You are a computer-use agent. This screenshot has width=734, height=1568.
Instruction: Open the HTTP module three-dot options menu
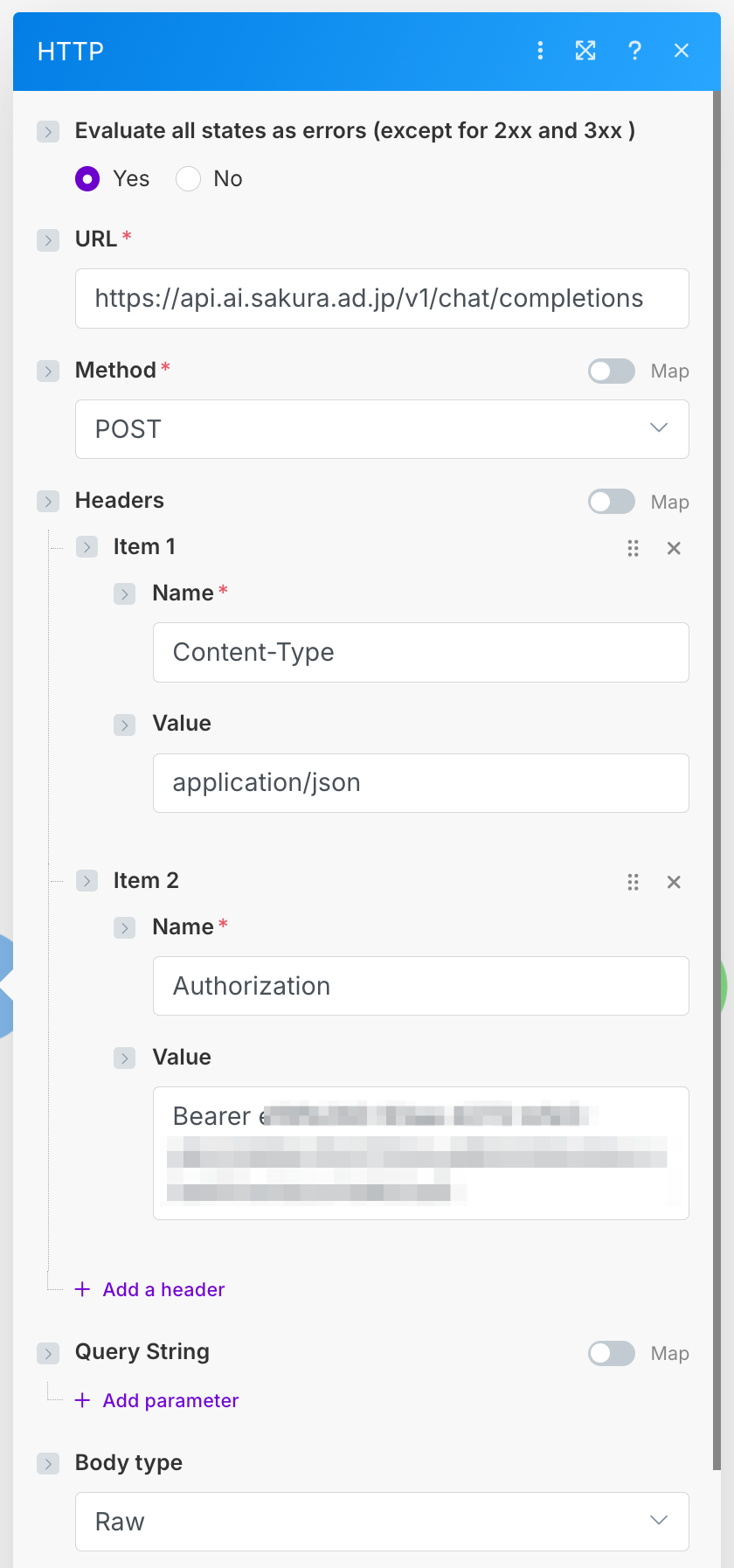(540, 51)
